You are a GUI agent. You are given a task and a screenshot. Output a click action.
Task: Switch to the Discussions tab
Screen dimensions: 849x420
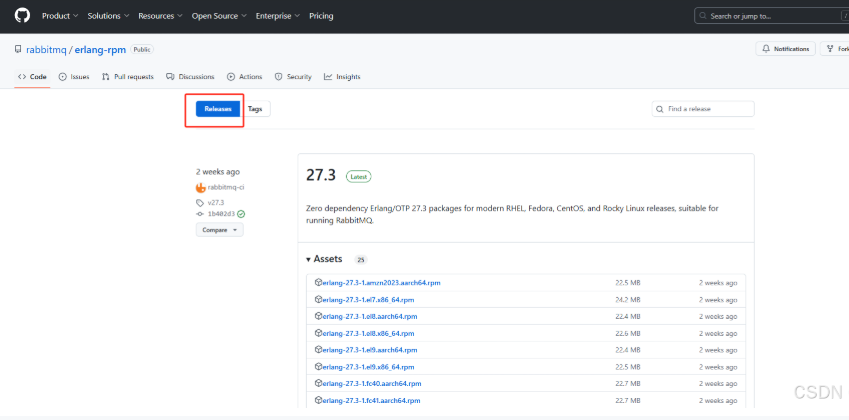tap(190, 77)
